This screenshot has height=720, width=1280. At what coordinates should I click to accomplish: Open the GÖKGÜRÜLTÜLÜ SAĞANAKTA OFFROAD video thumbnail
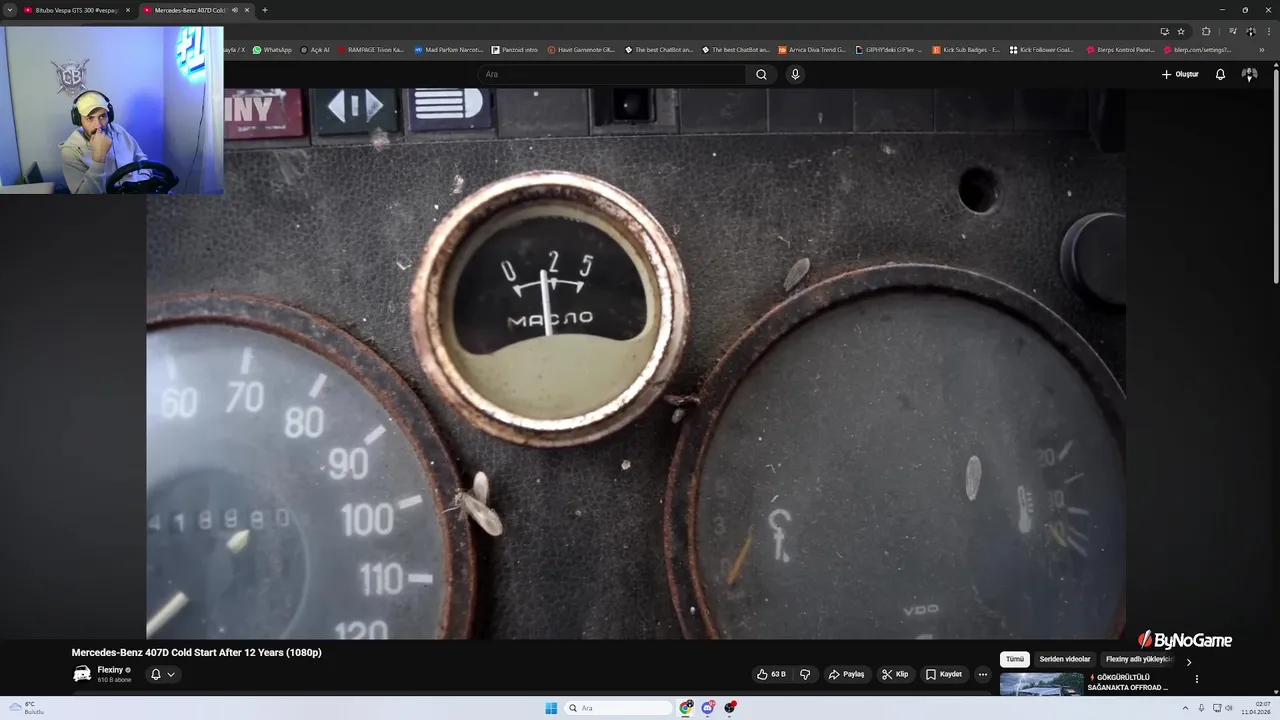[x=1041, y=684]
